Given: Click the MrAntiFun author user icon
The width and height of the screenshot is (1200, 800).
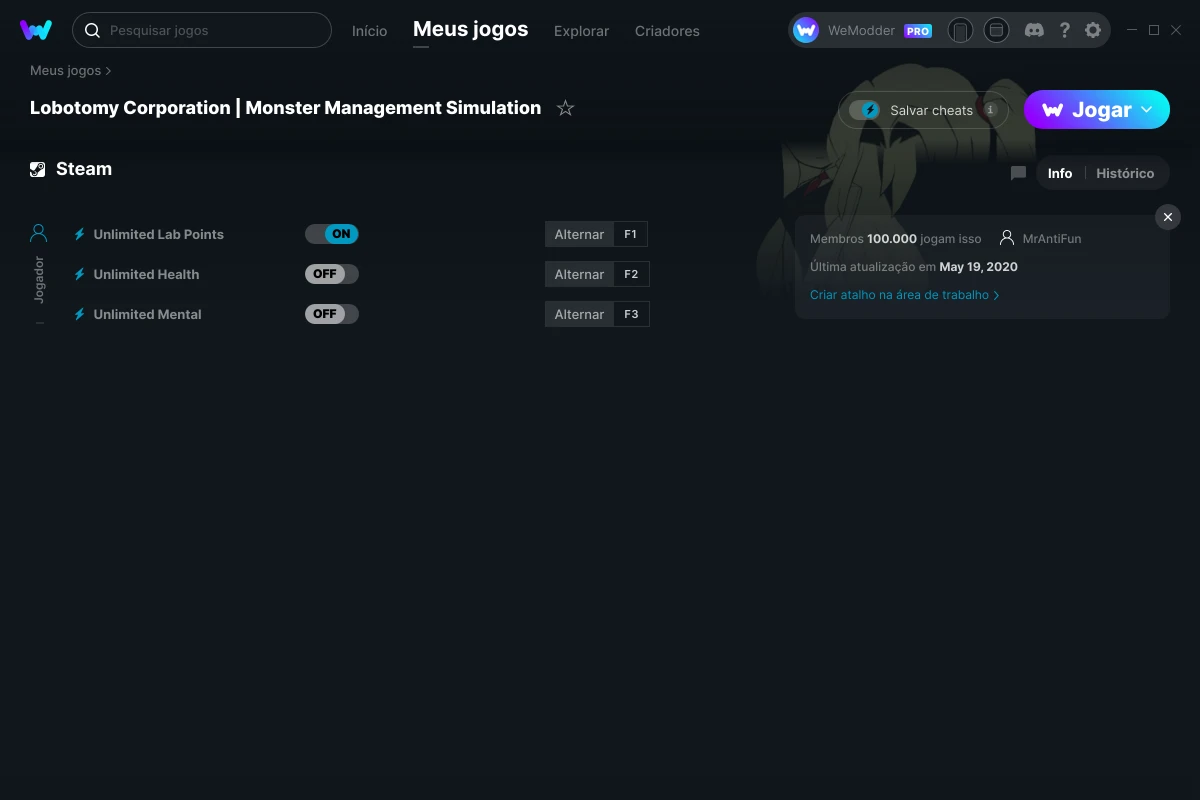Looking at the screenshot, I should (1006, 239).
